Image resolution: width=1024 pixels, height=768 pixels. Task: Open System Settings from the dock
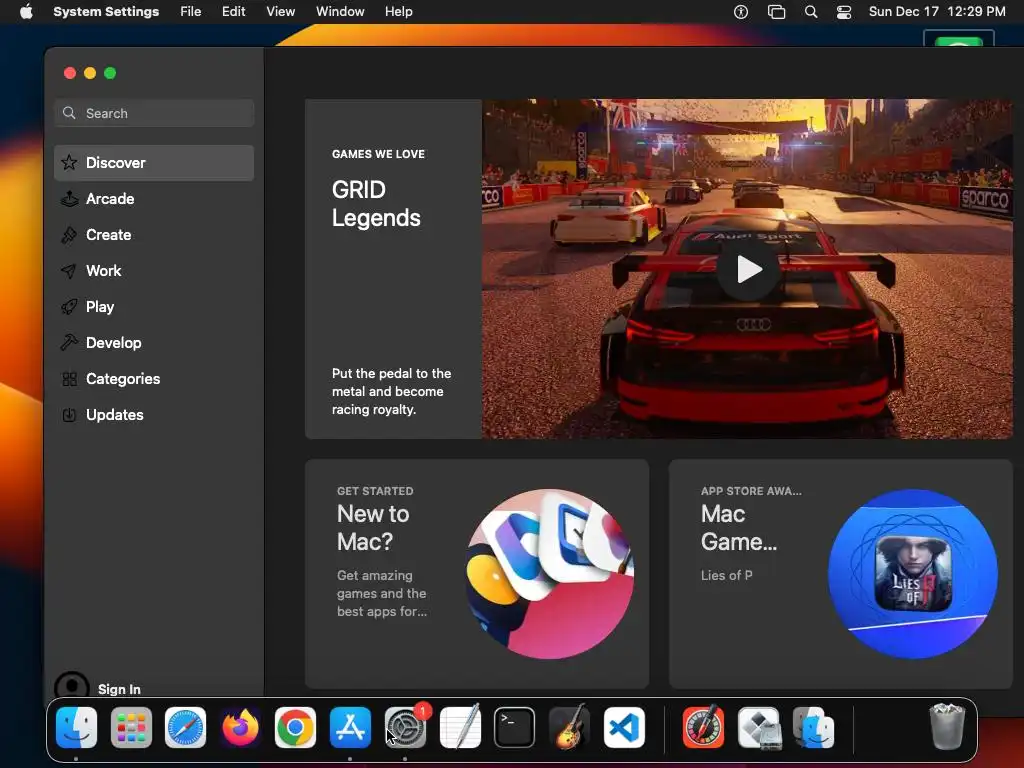(405, 727)
